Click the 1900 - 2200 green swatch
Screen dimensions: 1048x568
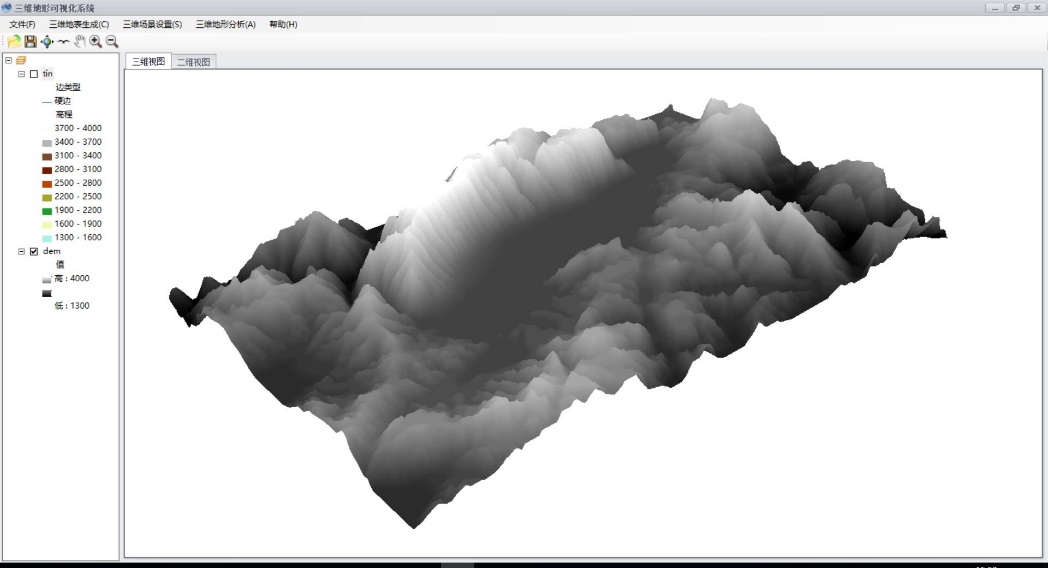coord(47,211)
